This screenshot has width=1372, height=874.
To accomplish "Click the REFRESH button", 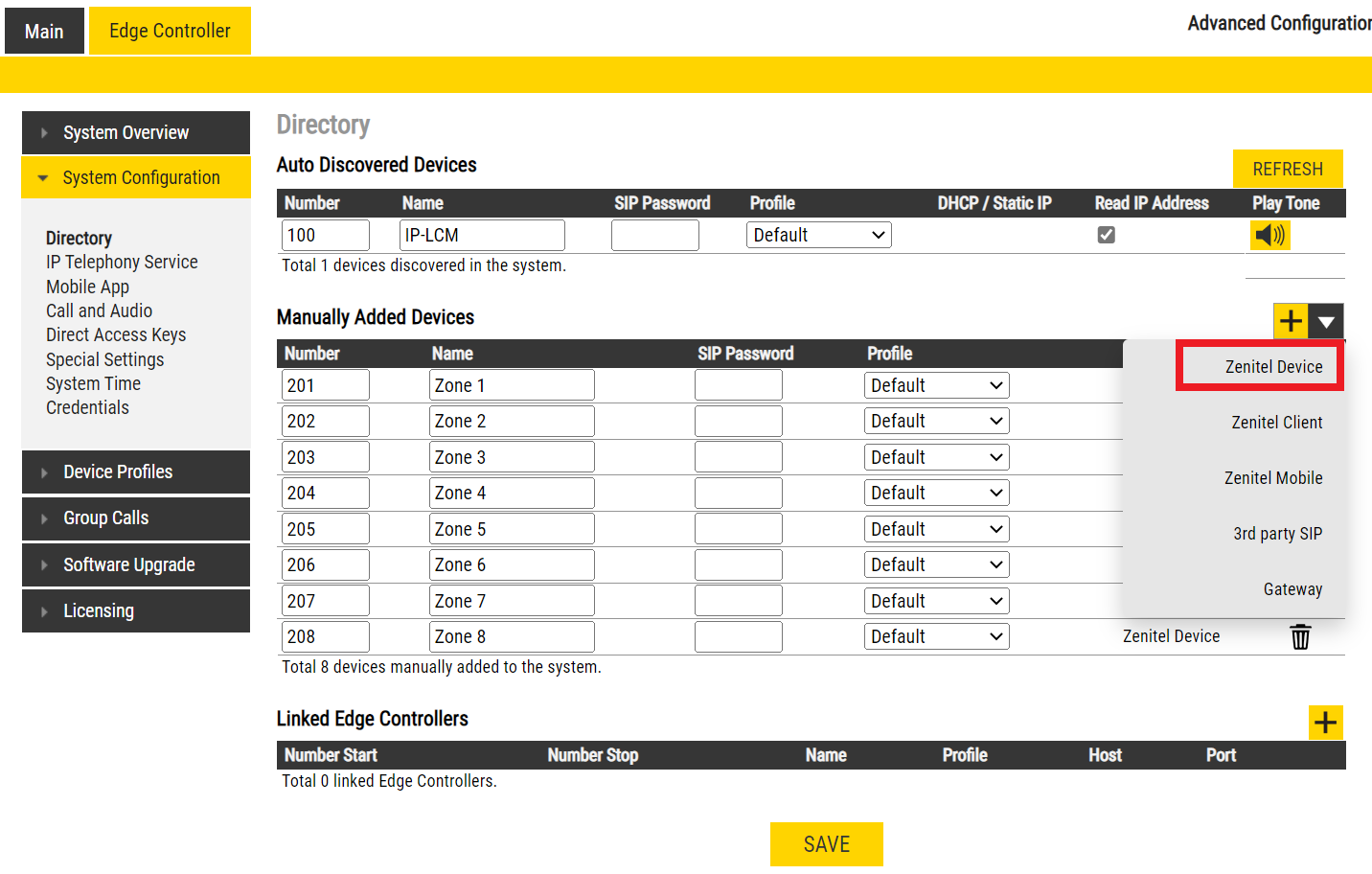I will pos(1287,169).
